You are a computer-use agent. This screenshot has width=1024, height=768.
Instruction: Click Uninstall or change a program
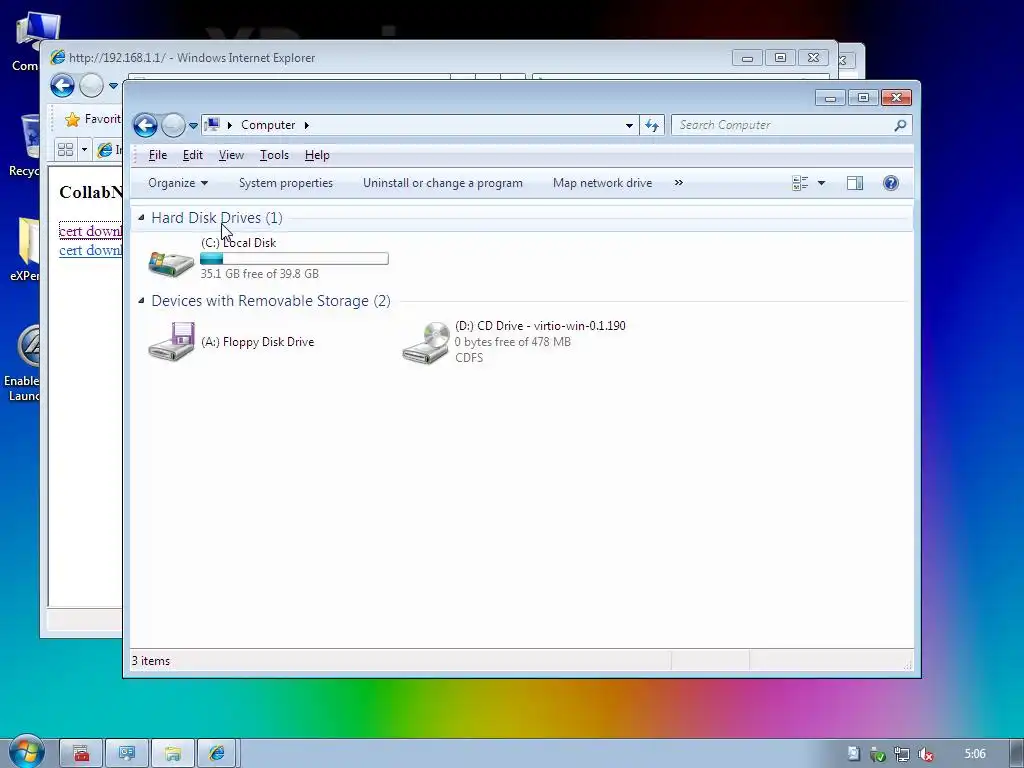tap(443, 183)
